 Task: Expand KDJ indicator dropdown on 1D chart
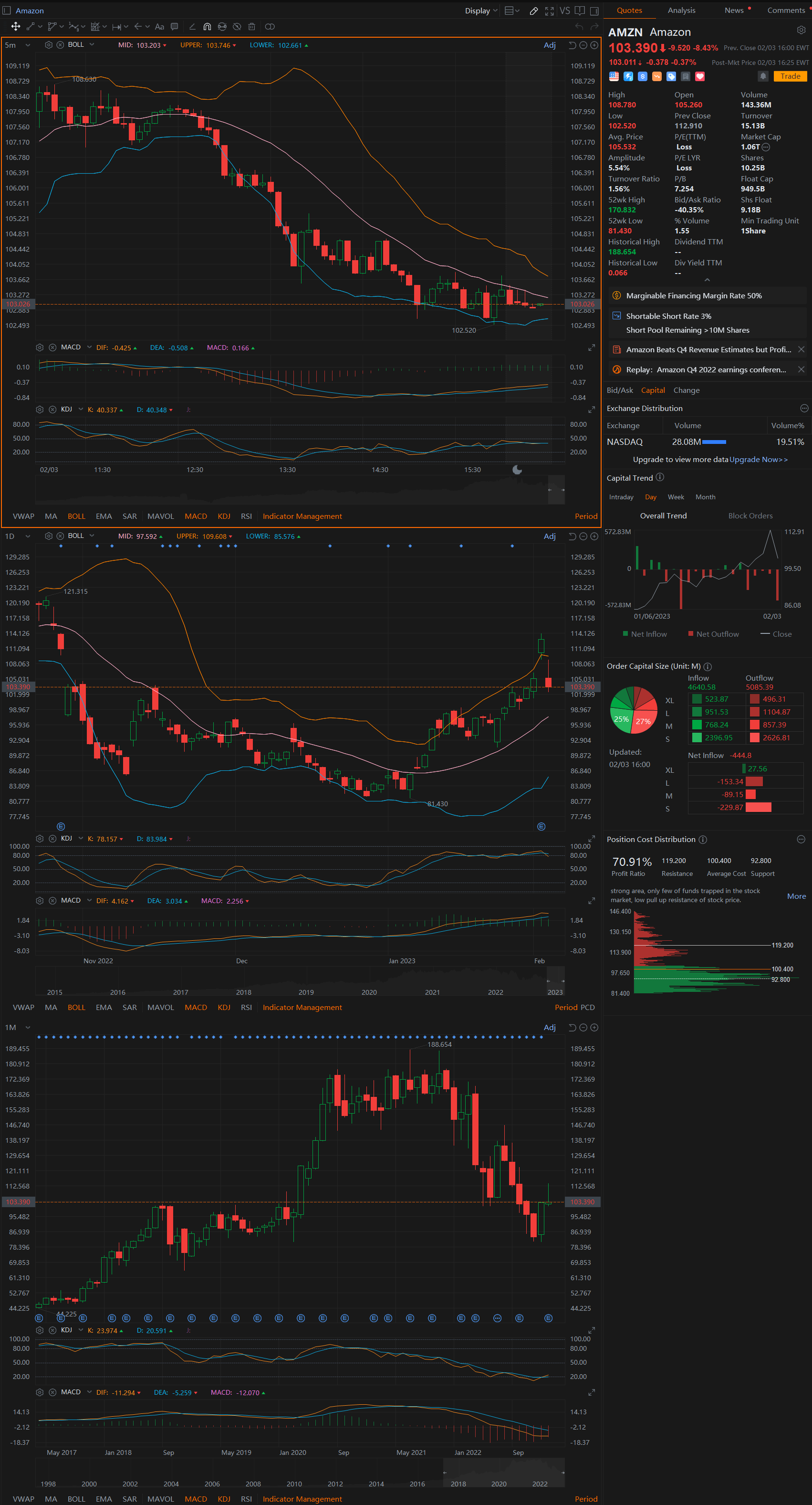(x=81, y=838)
